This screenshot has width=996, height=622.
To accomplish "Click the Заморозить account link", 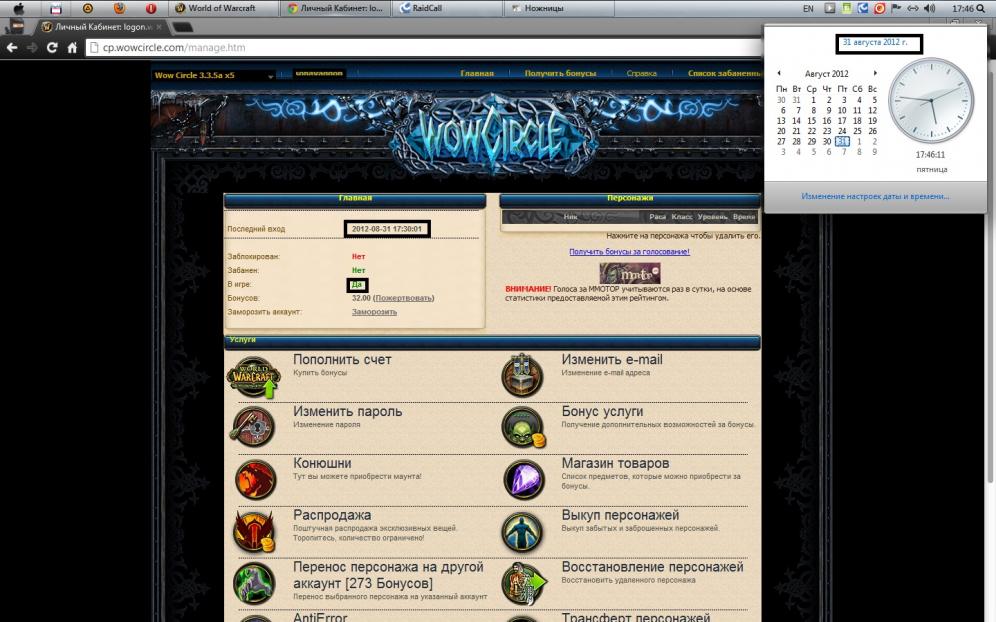I will click(x=374, y=312).
